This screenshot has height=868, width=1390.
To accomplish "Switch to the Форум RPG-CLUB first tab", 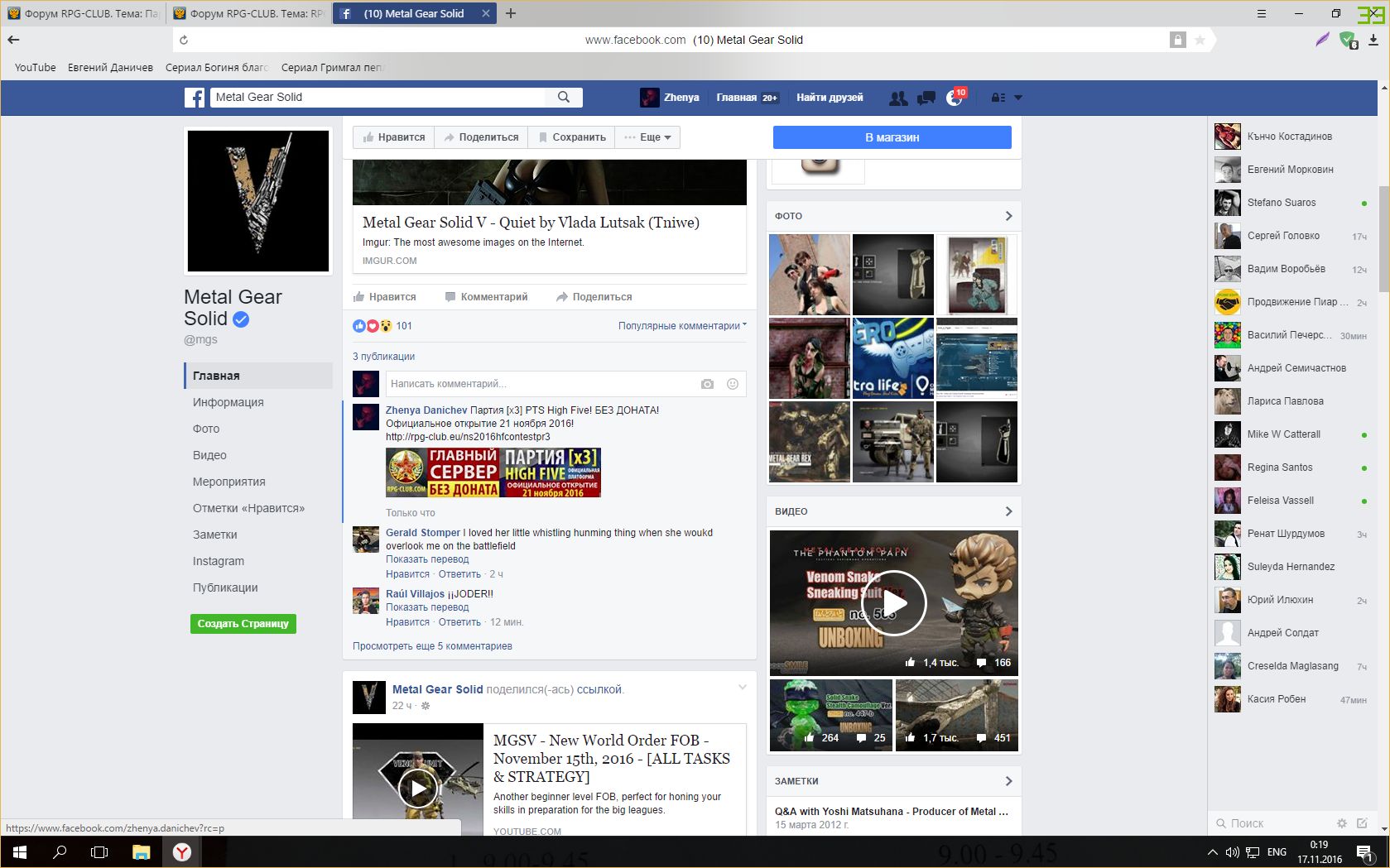I will coord(83,13).
